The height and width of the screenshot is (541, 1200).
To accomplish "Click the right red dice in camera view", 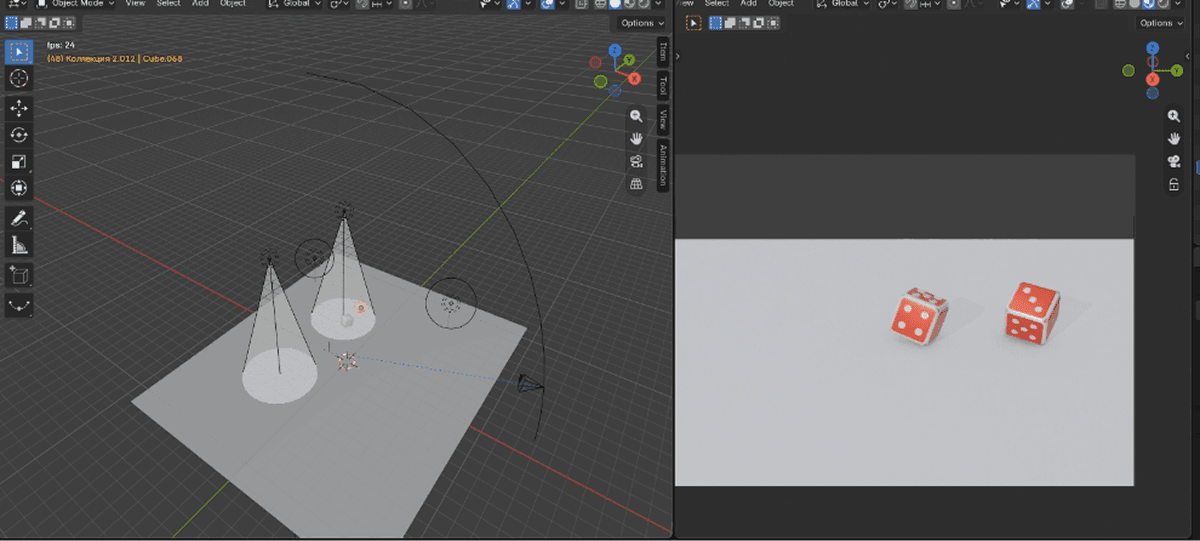I will [1032, 312].
